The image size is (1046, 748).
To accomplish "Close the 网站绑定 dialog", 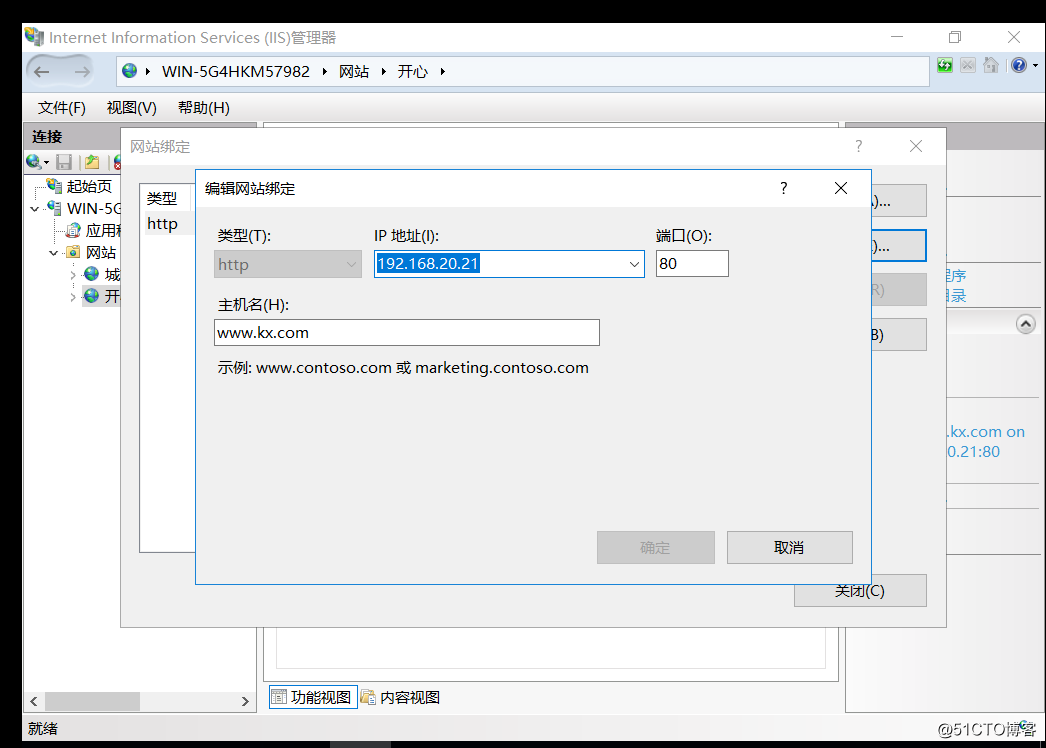I will pos(916,146).
